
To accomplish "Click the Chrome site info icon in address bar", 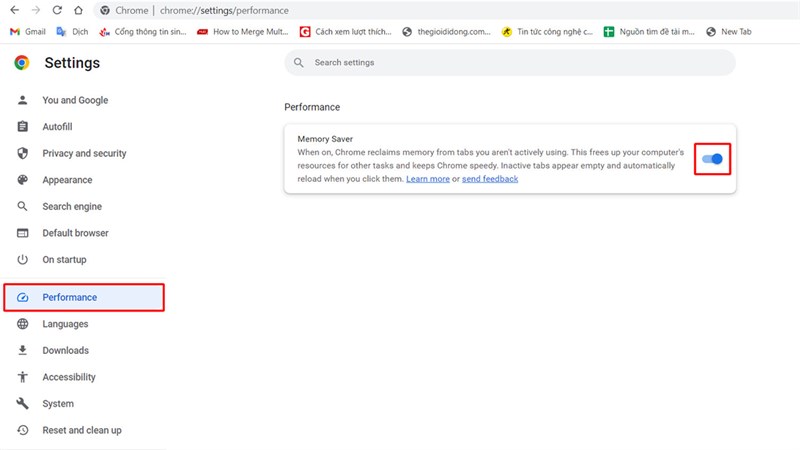I will tap(105, 10).
